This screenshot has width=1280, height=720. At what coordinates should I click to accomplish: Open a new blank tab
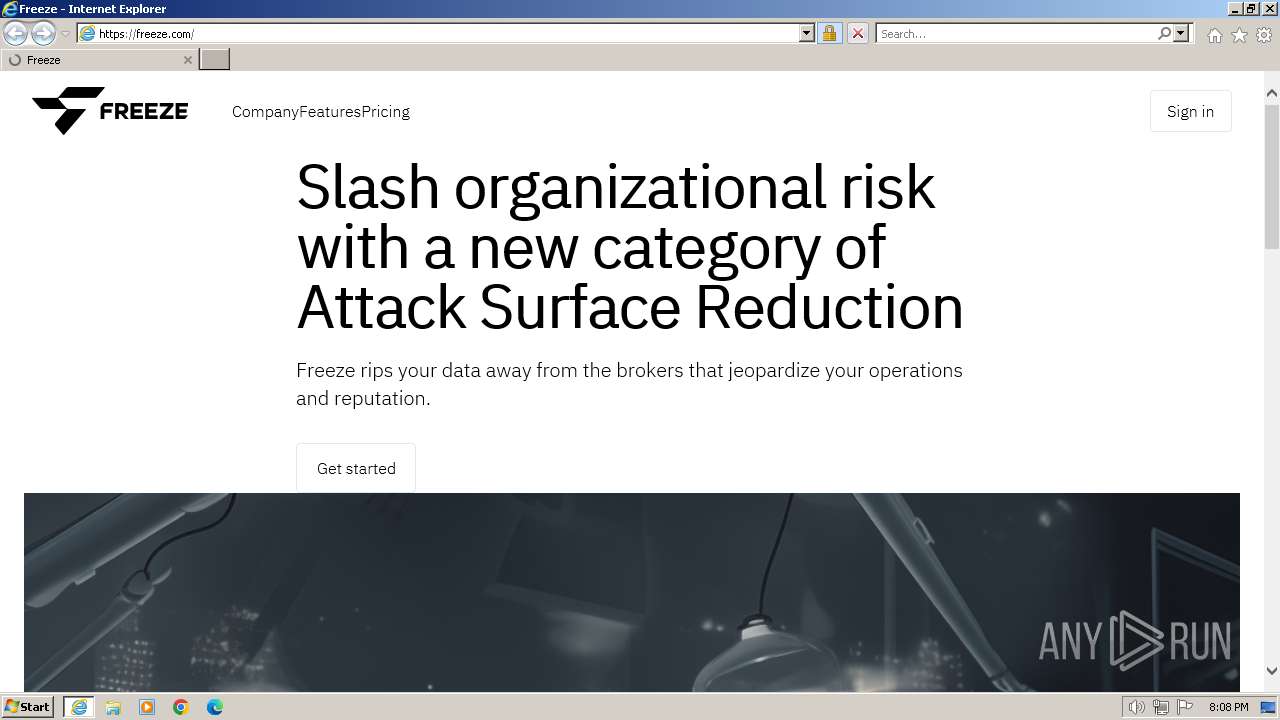(x=215, y=60)
